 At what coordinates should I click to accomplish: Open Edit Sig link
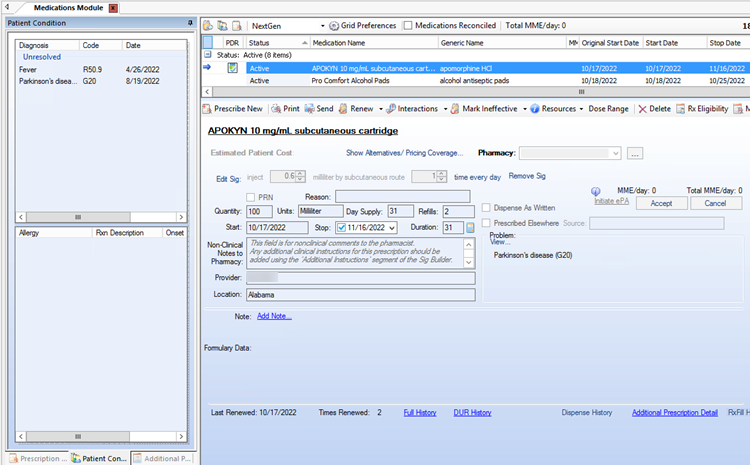228,179
